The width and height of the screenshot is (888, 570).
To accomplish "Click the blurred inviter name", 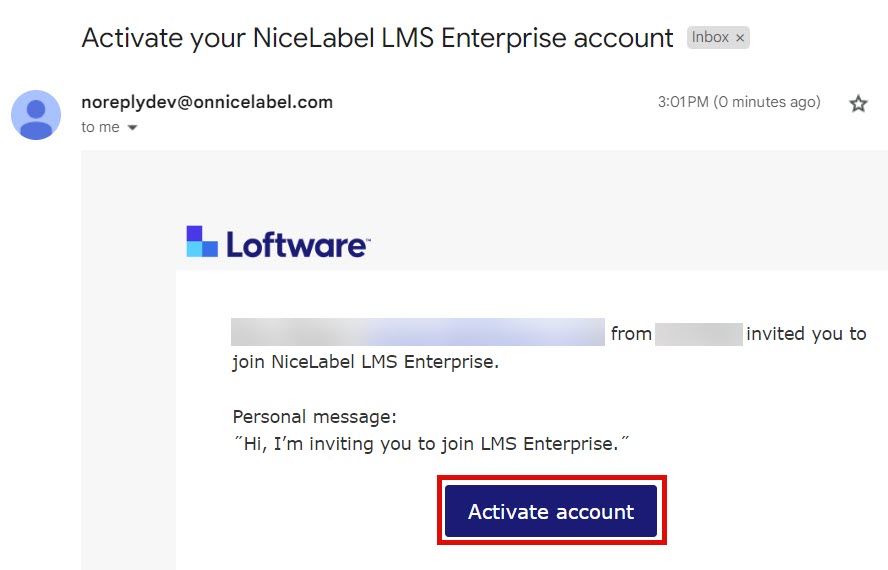I will [x=417, y=333].
